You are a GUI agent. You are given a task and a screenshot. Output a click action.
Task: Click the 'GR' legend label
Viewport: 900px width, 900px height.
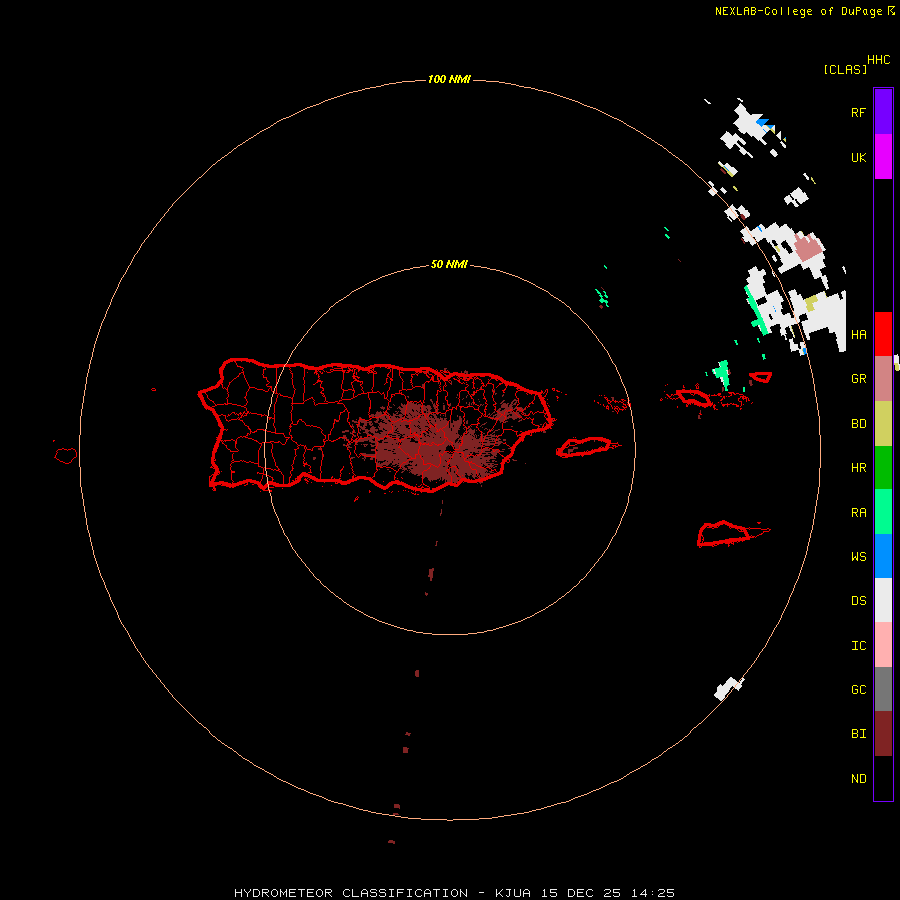858,379
